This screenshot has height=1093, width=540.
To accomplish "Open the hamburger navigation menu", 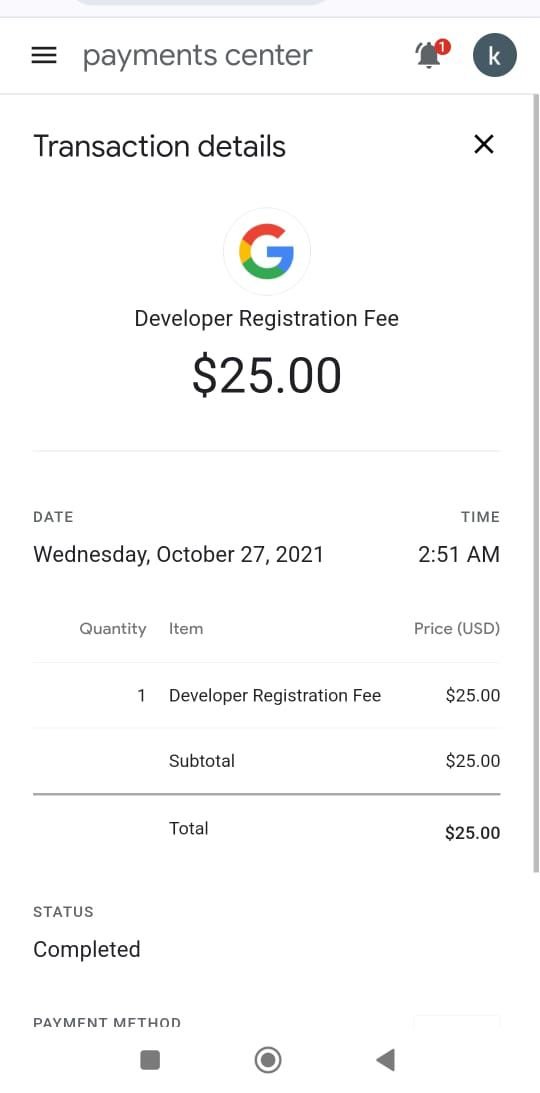I will coord(44,55).
